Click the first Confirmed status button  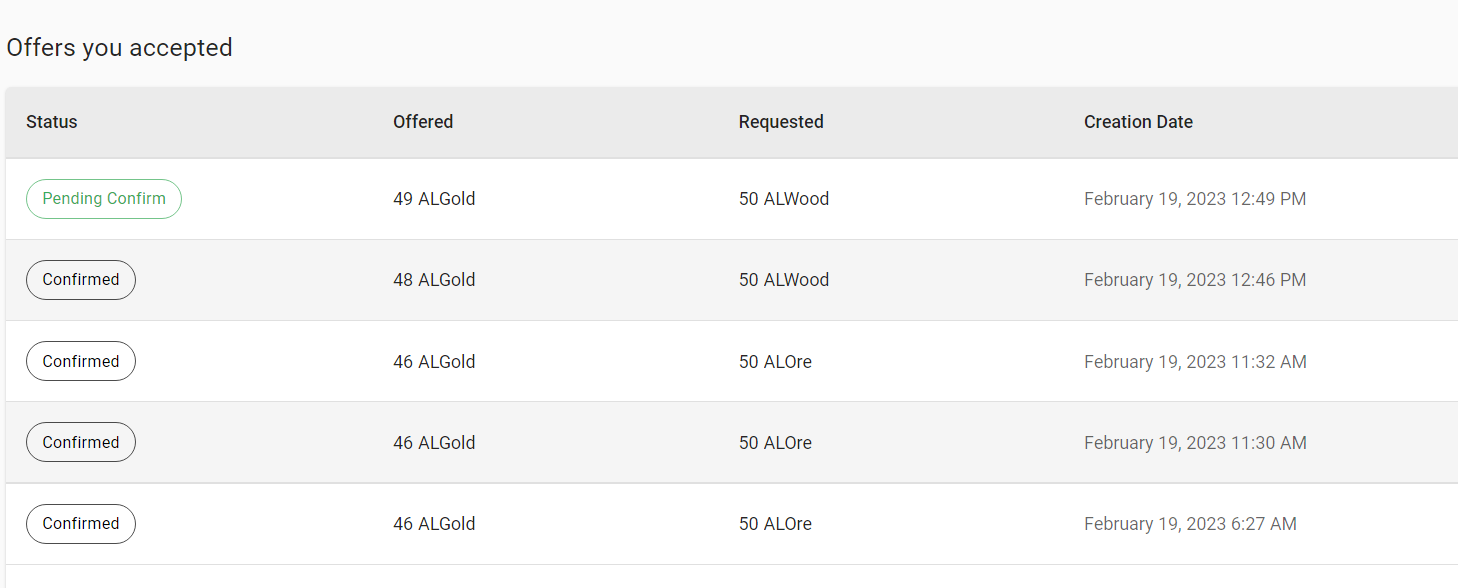[x=80, y=280]
